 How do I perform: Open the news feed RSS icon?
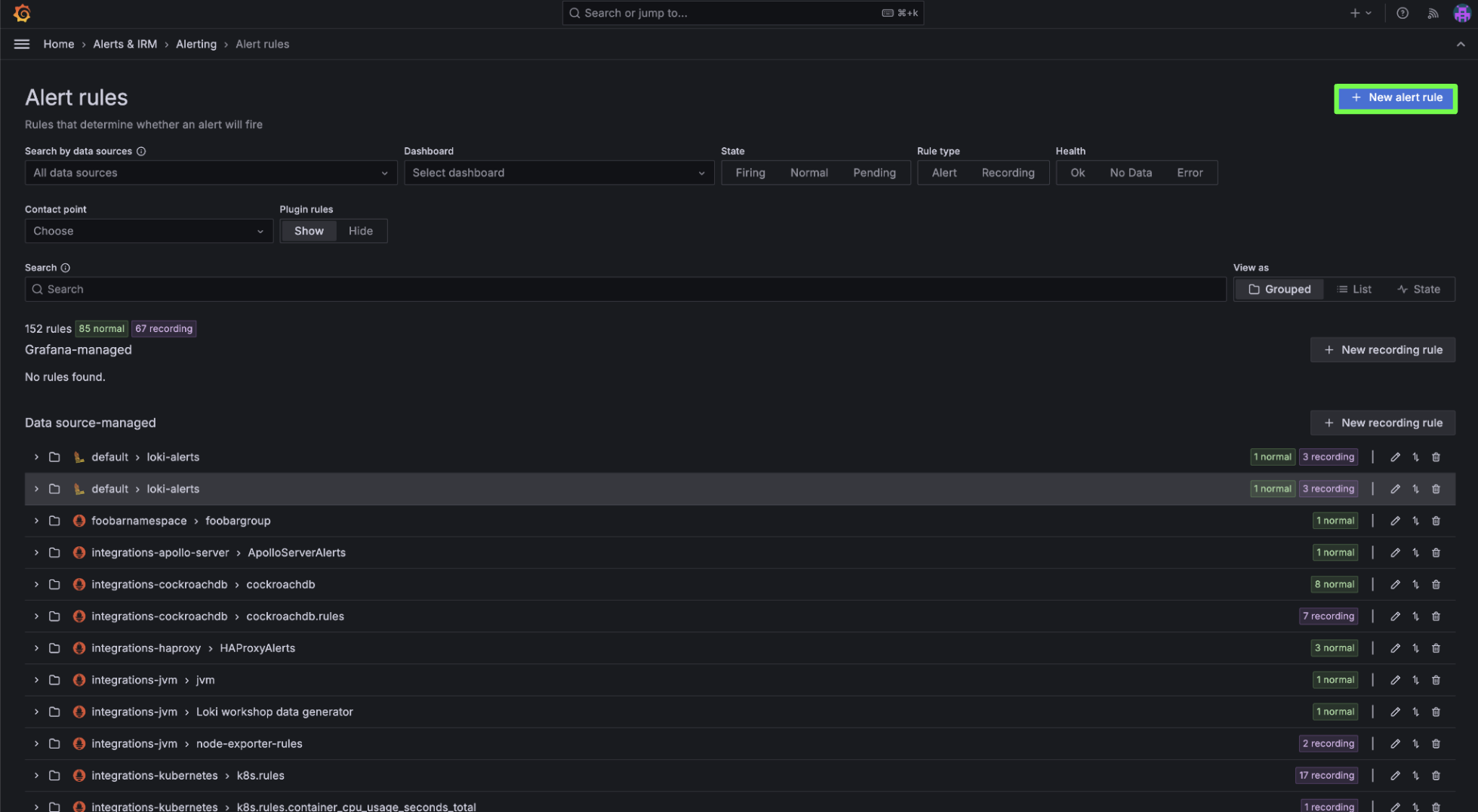(1432, 13)
